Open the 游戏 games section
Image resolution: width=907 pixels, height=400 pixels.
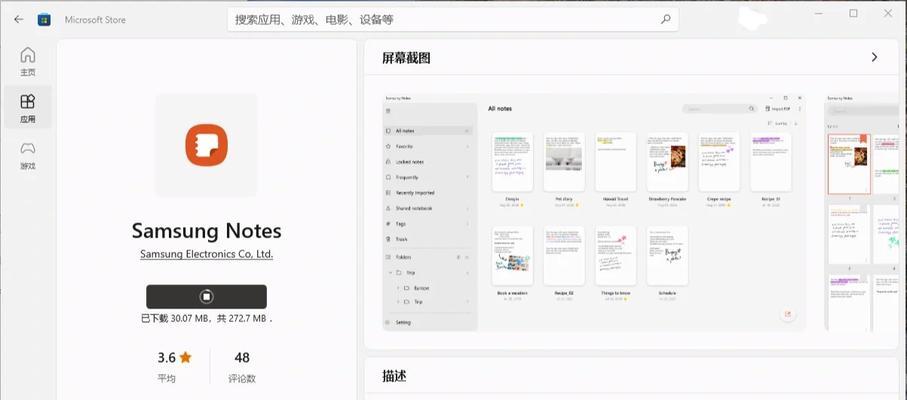click(x=28, y=155)
